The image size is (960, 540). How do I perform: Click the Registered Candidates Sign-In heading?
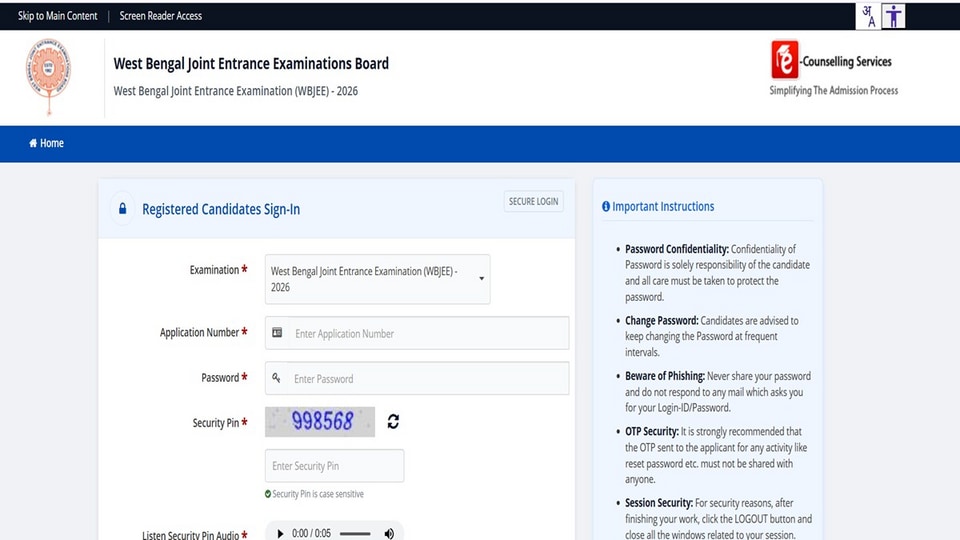221,209
